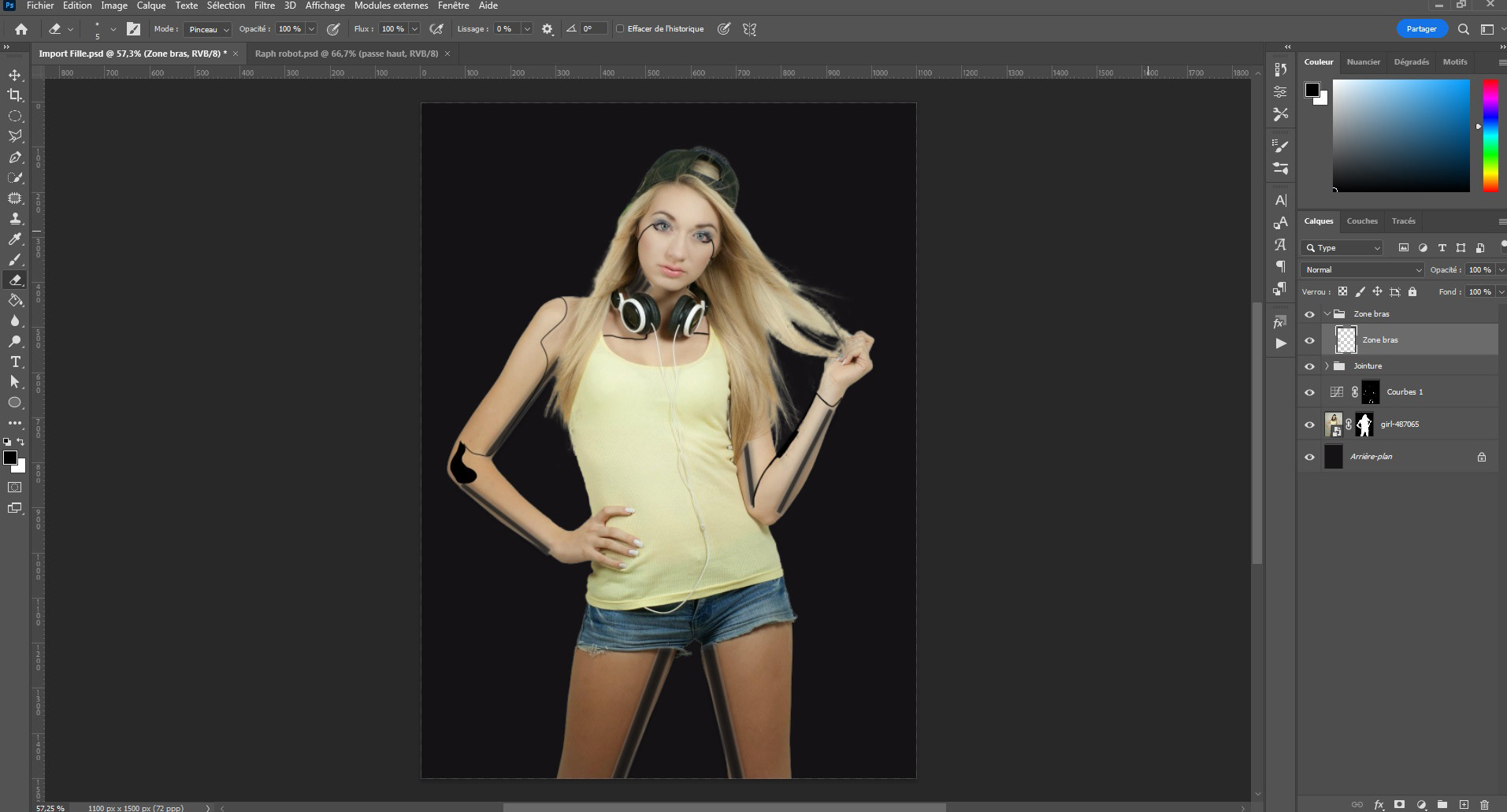Select the Blur tool
The width and height of the screenshot is (1507, 812).
(x=15, y=321)
